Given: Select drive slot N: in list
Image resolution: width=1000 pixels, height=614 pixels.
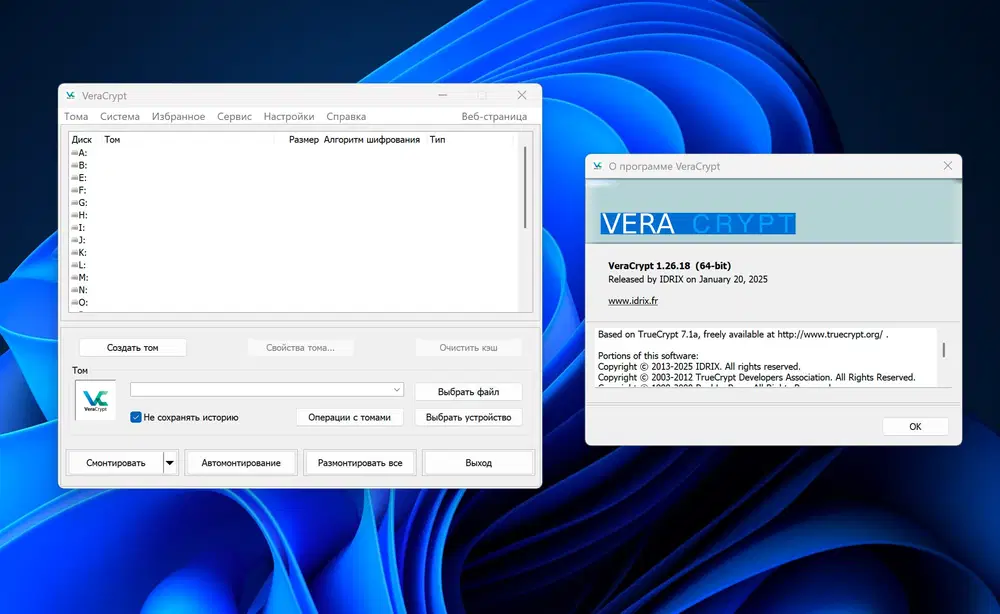Looking at the screenshot, I should click(x=79, y=290).
